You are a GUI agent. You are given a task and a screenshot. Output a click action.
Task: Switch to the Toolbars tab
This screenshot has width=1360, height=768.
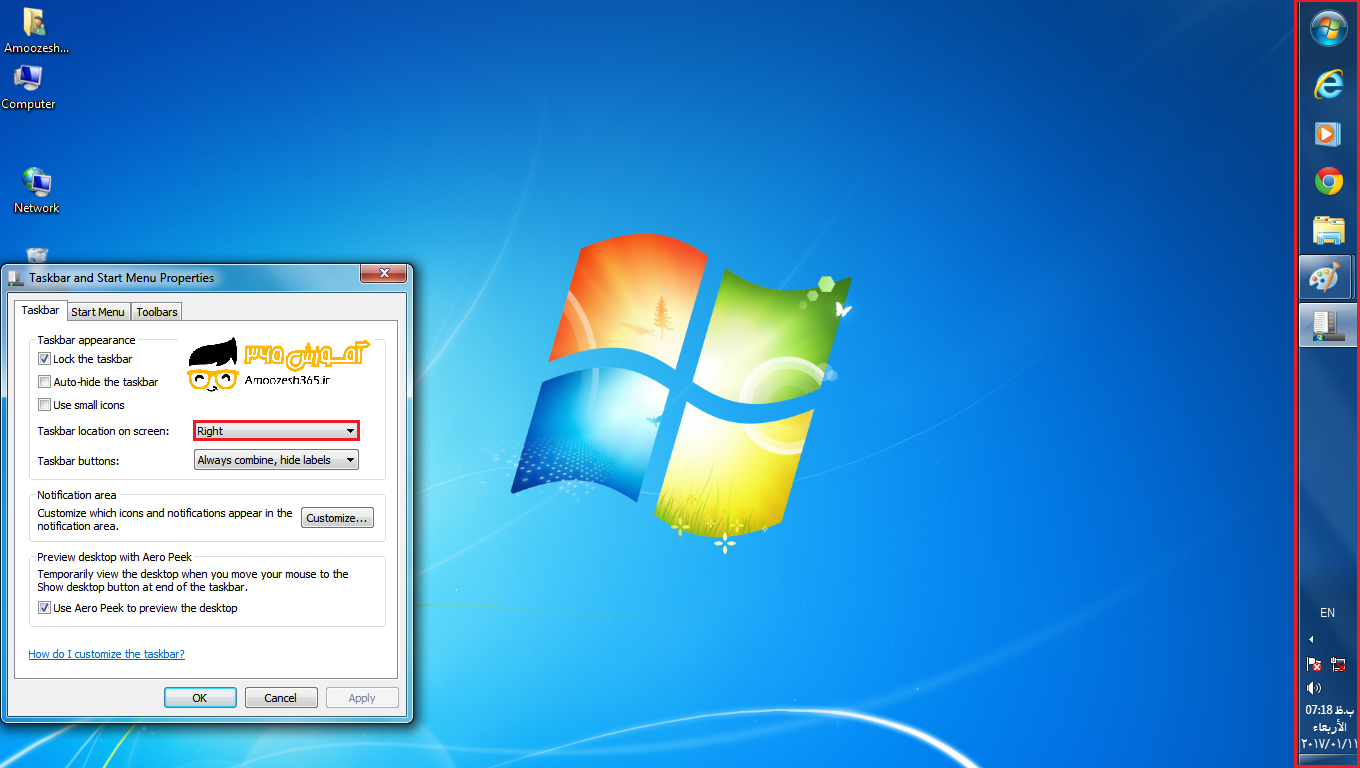(157, 312)
